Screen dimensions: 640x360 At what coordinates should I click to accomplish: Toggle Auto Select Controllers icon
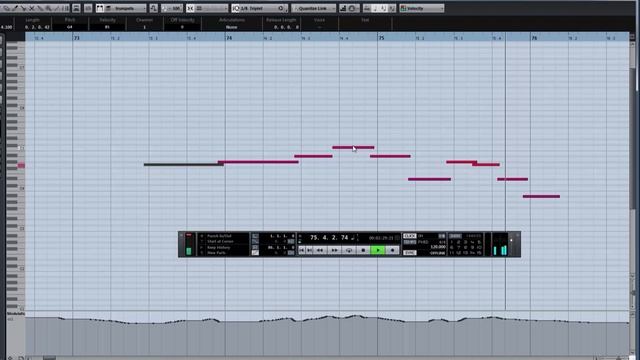click(x=153, y=8)
